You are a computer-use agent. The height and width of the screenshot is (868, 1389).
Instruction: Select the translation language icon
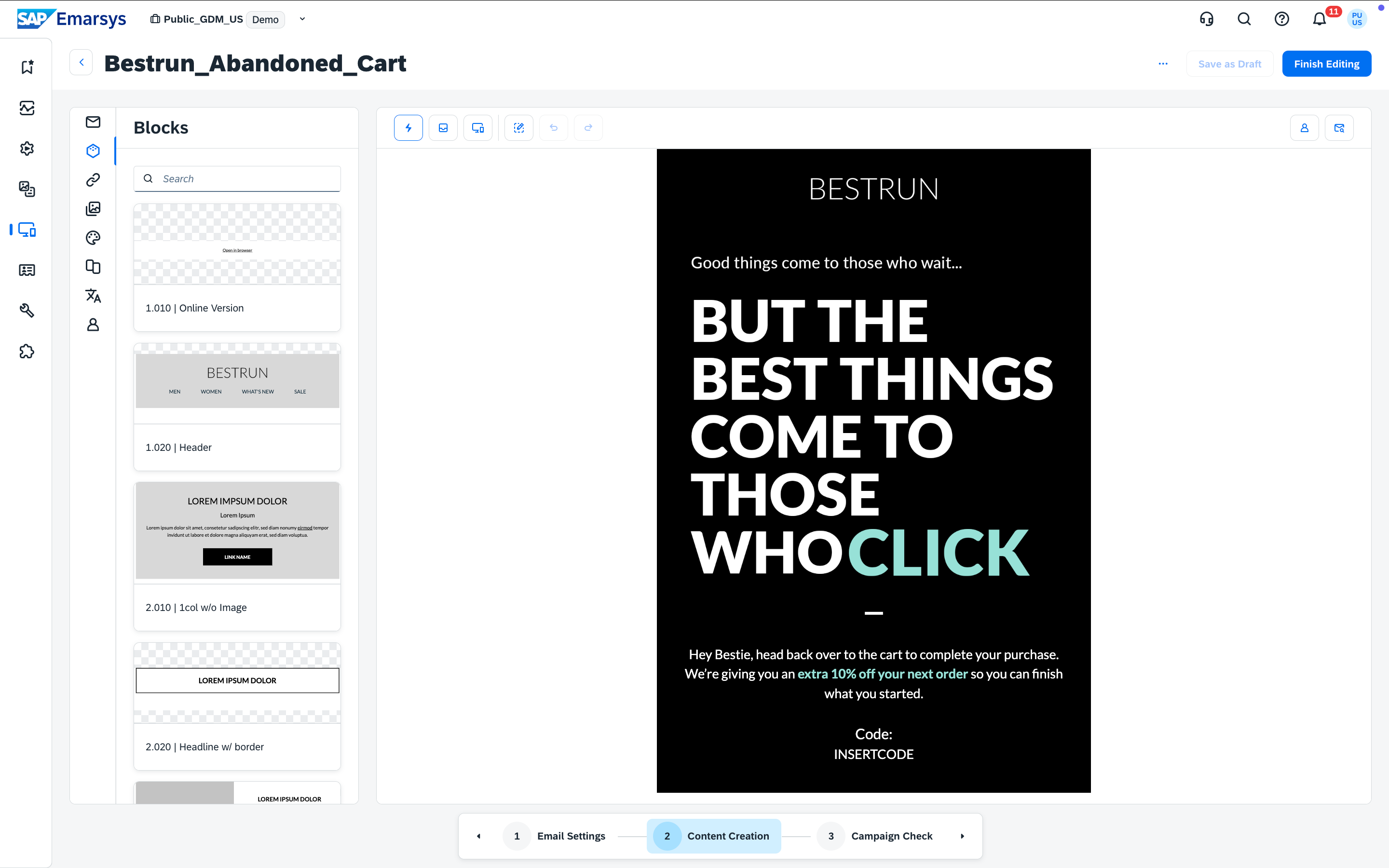click(x=93, y=296)
